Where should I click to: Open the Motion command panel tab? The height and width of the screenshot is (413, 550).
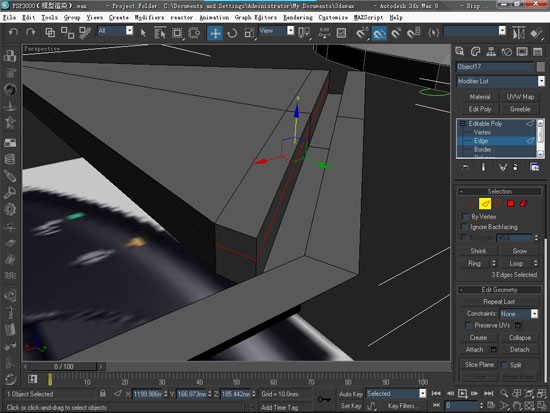pos(507,52)
